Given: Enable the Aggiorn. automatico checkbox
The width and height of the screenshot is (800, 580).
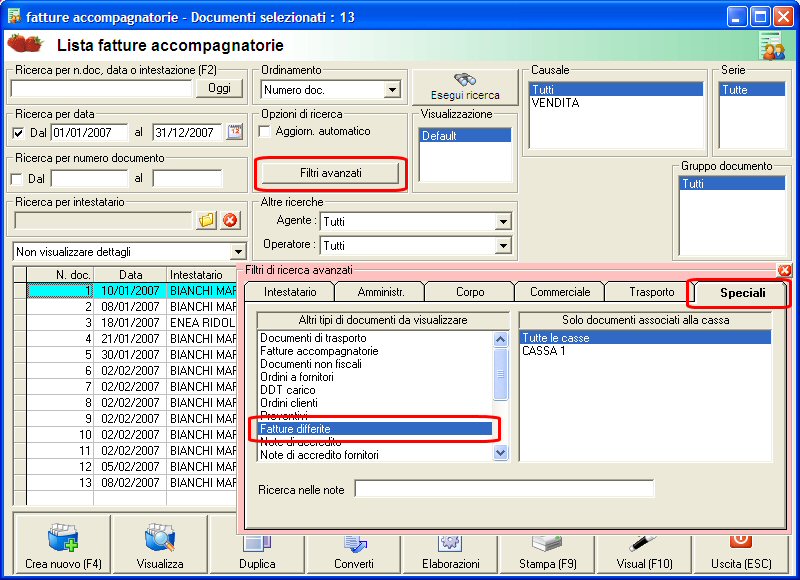Looking at the screenshot, I should pyautogui.click(x=265, y=131).
